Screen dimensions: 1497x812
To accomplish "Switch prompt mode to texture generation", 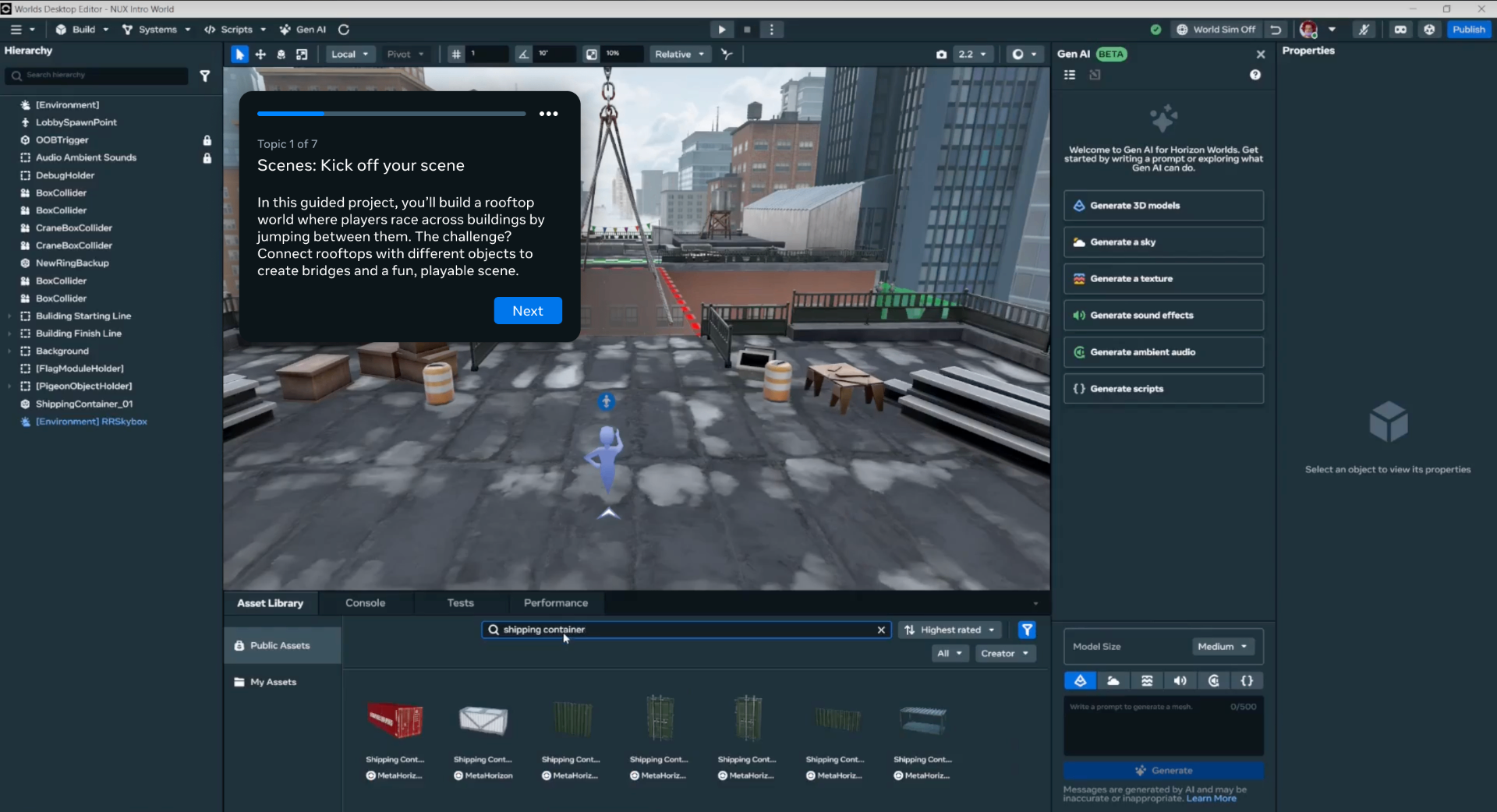I will coord(1147,681).
